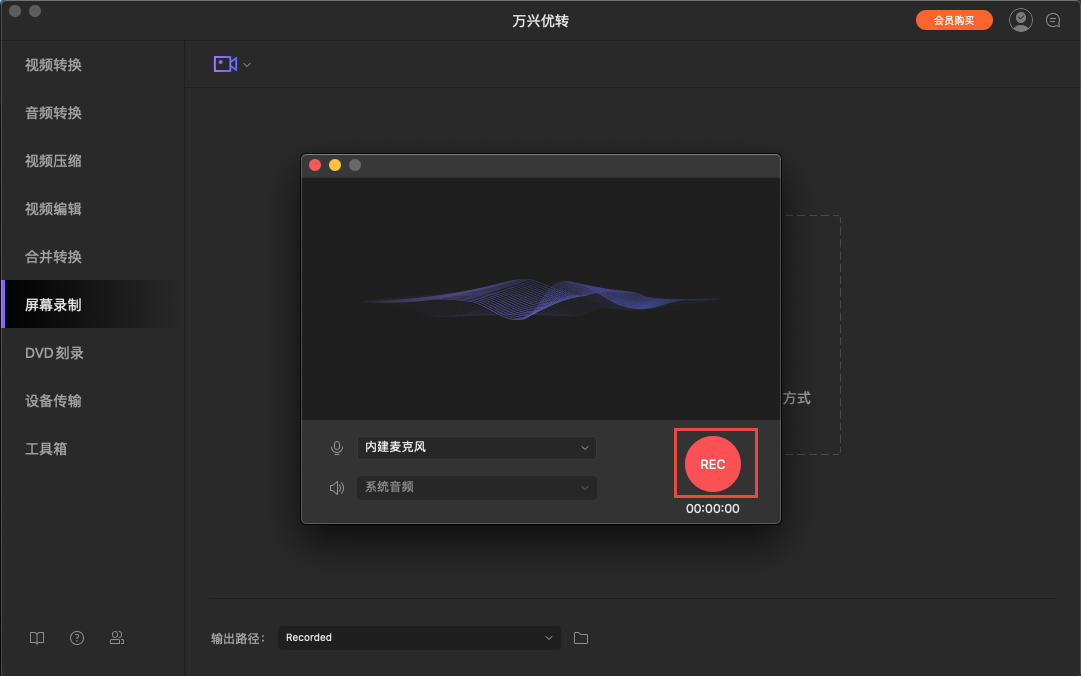Viewport: 1081px width, 676px height.
Task: Open the user guide book icon
Action: click(x=37, y=637)
